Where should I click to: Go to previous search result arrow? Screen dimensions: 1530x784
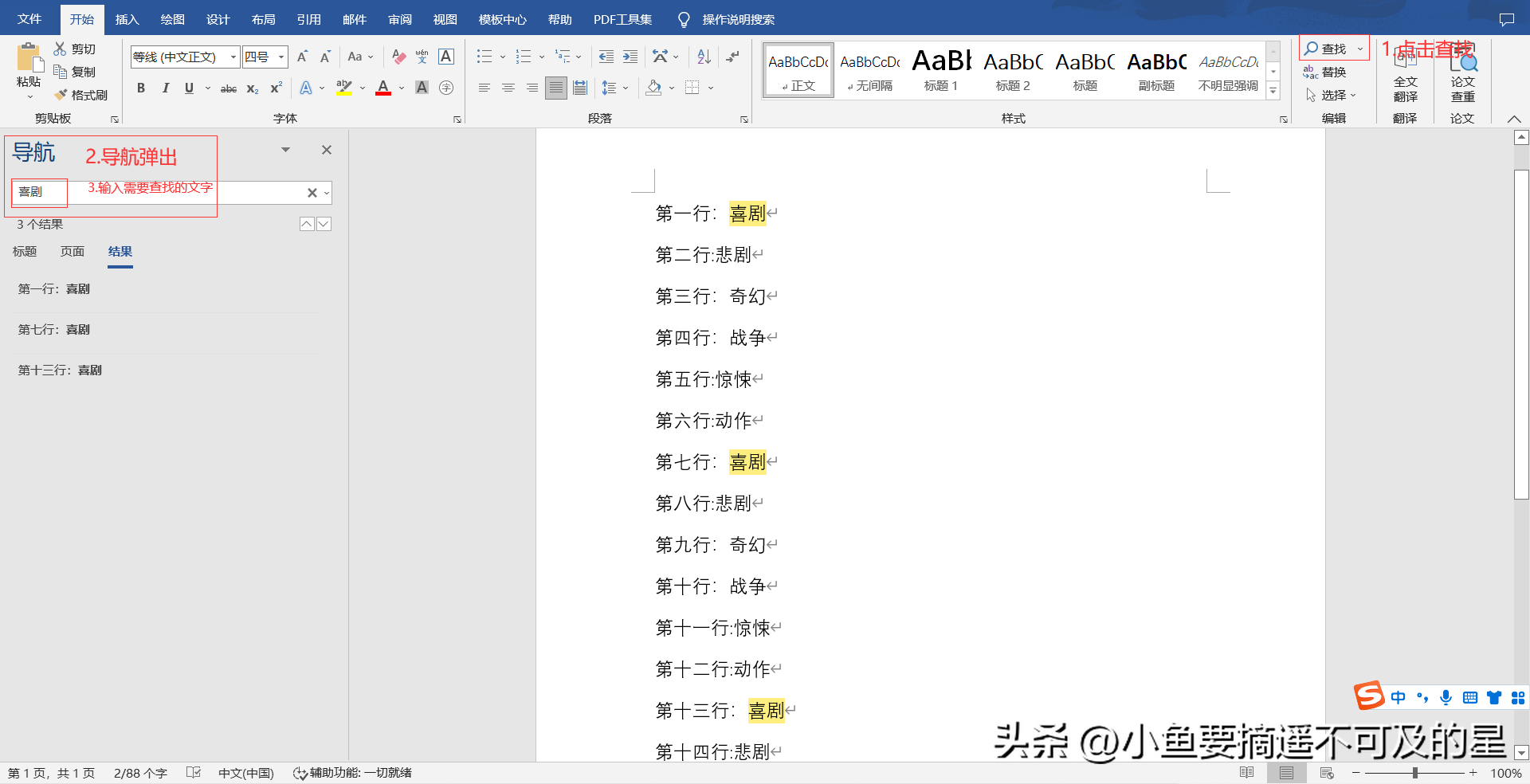307,224
